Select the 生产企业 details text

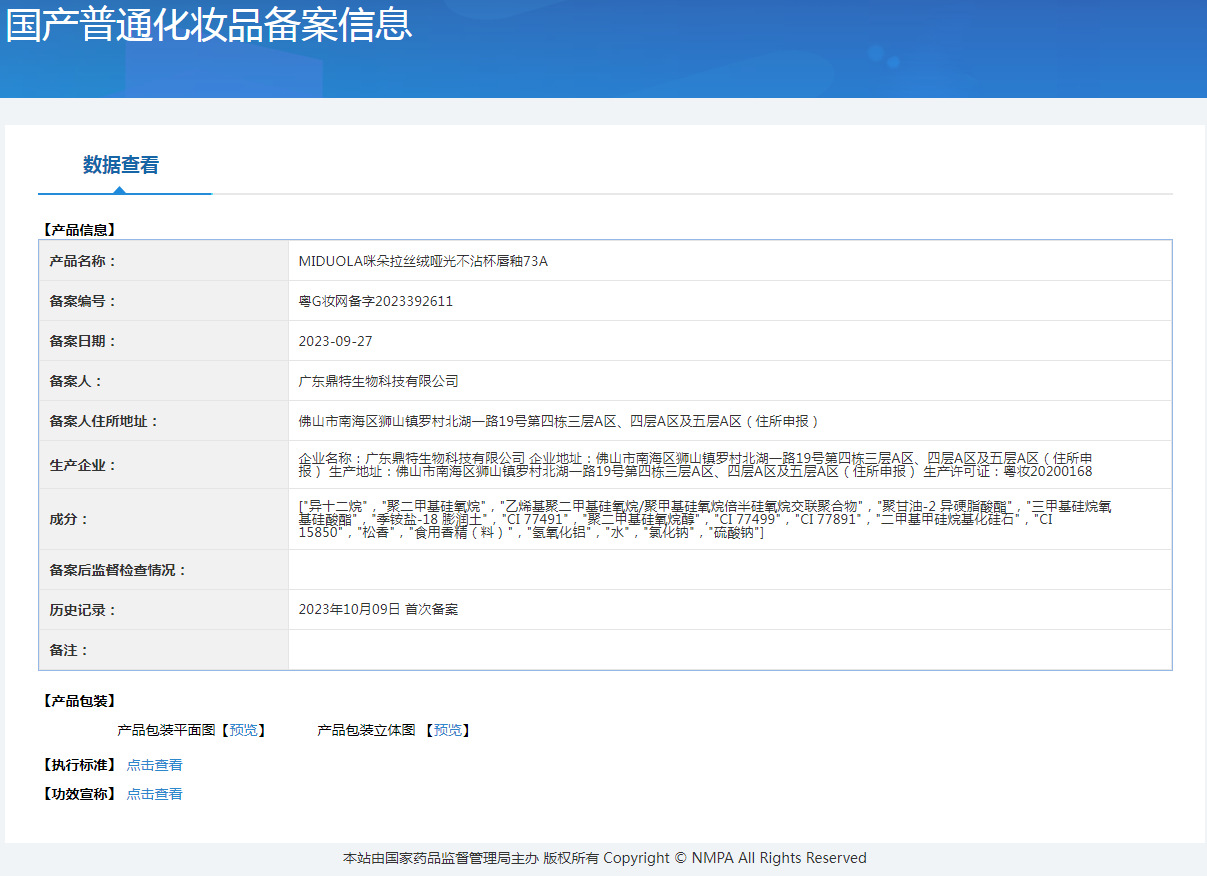click(x=696, y=465)
